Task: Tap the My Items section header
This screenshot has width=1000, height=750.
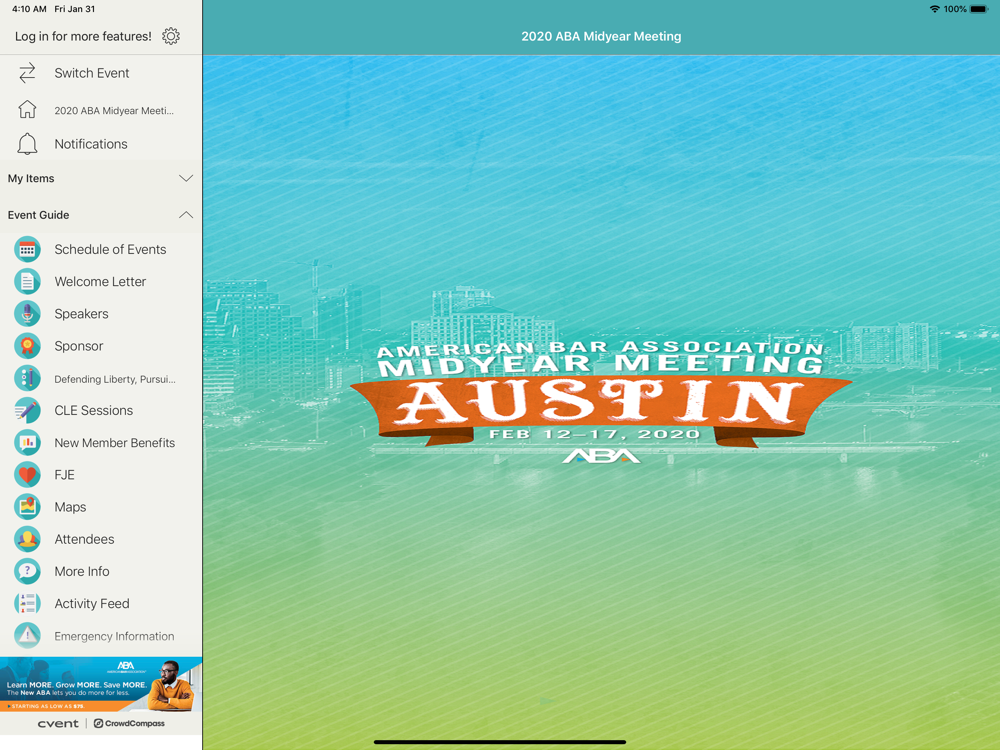Action: point(101,178)
